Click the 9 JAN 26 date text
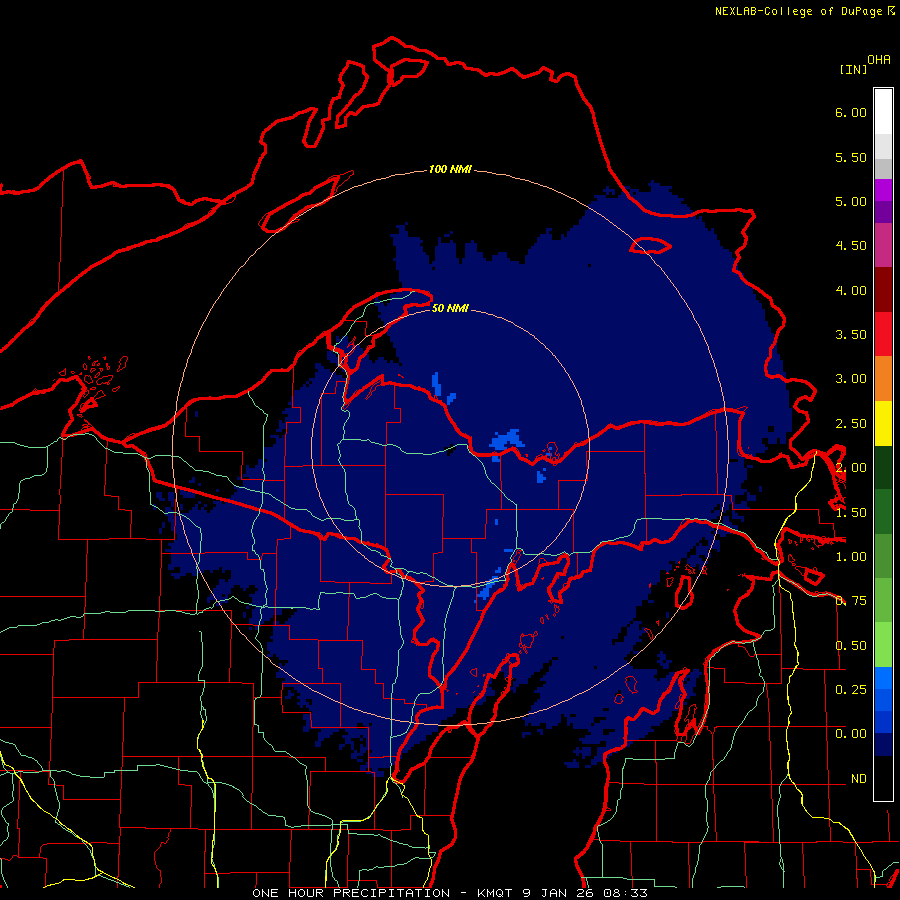The width and height of the screenshot is (900, 900). (558, 893)
